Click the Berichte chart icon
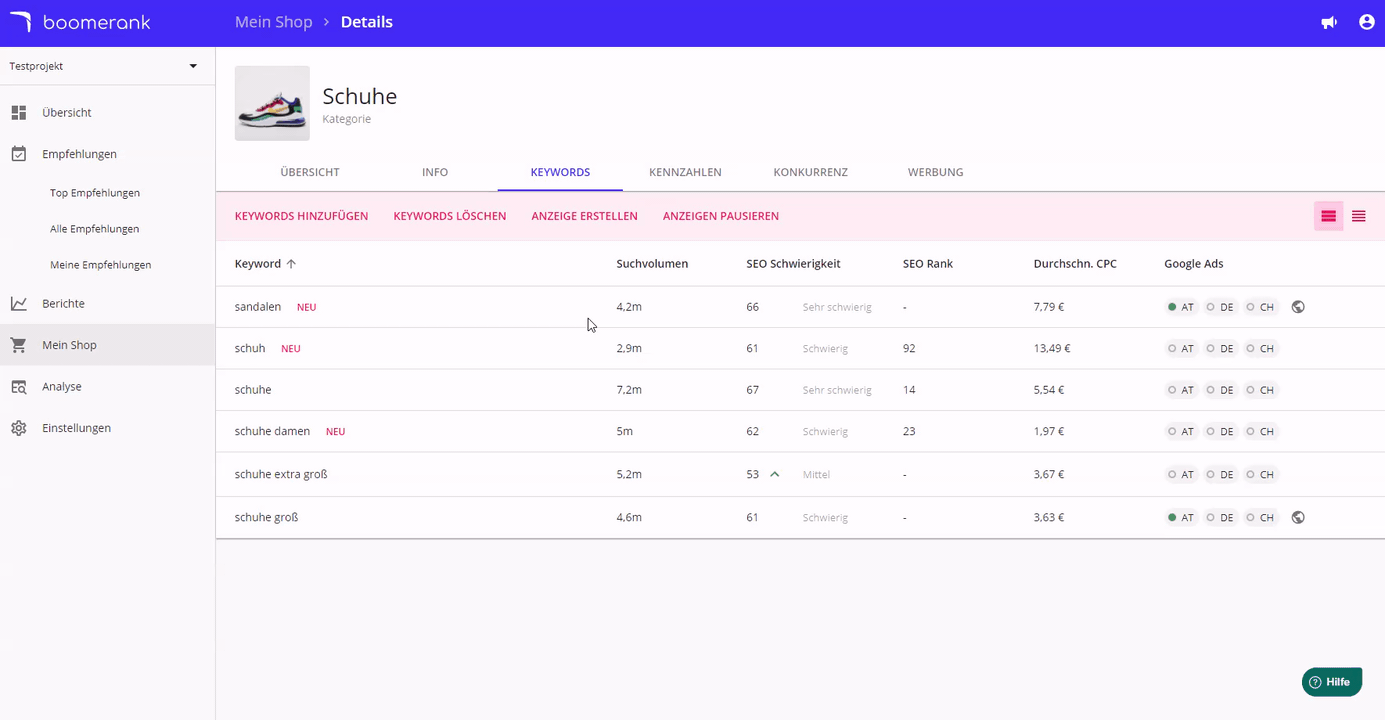1385x720 pixels. [x=19, y=303]
